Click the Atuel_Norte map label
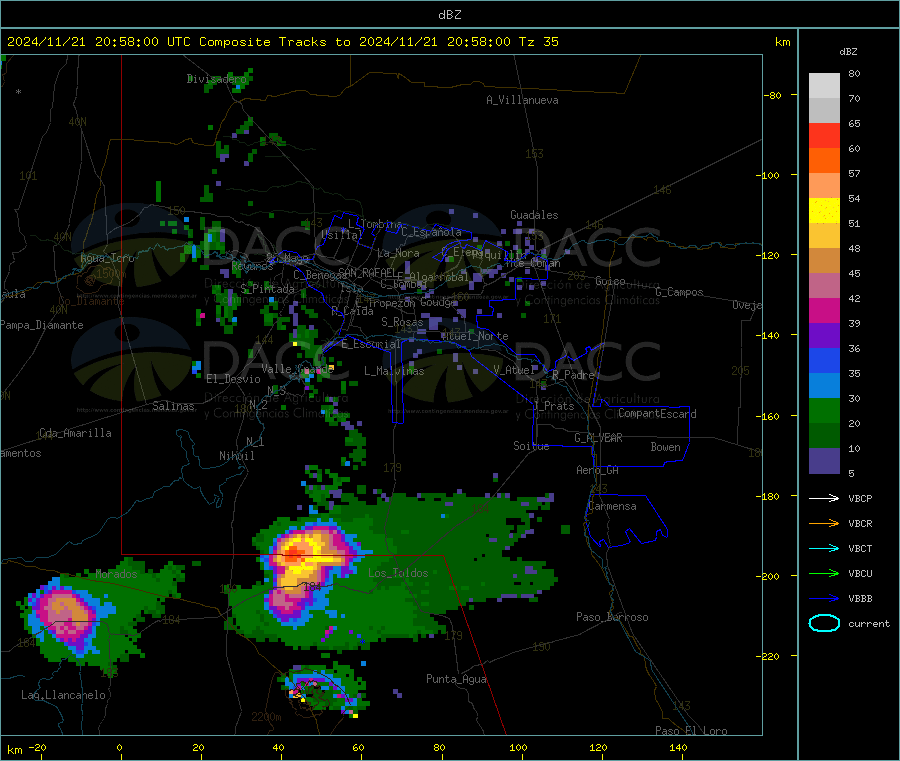Viewport: 900px width, 761px height. 474,336
